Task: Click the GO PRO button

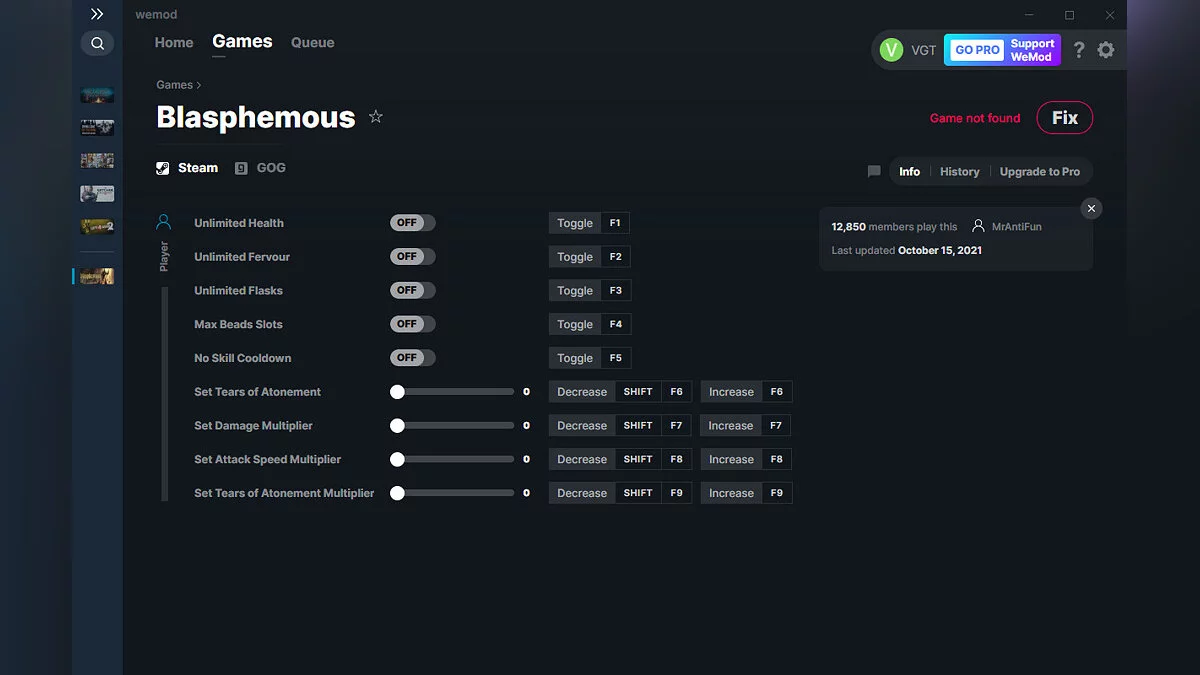Action: click(976, 50)
